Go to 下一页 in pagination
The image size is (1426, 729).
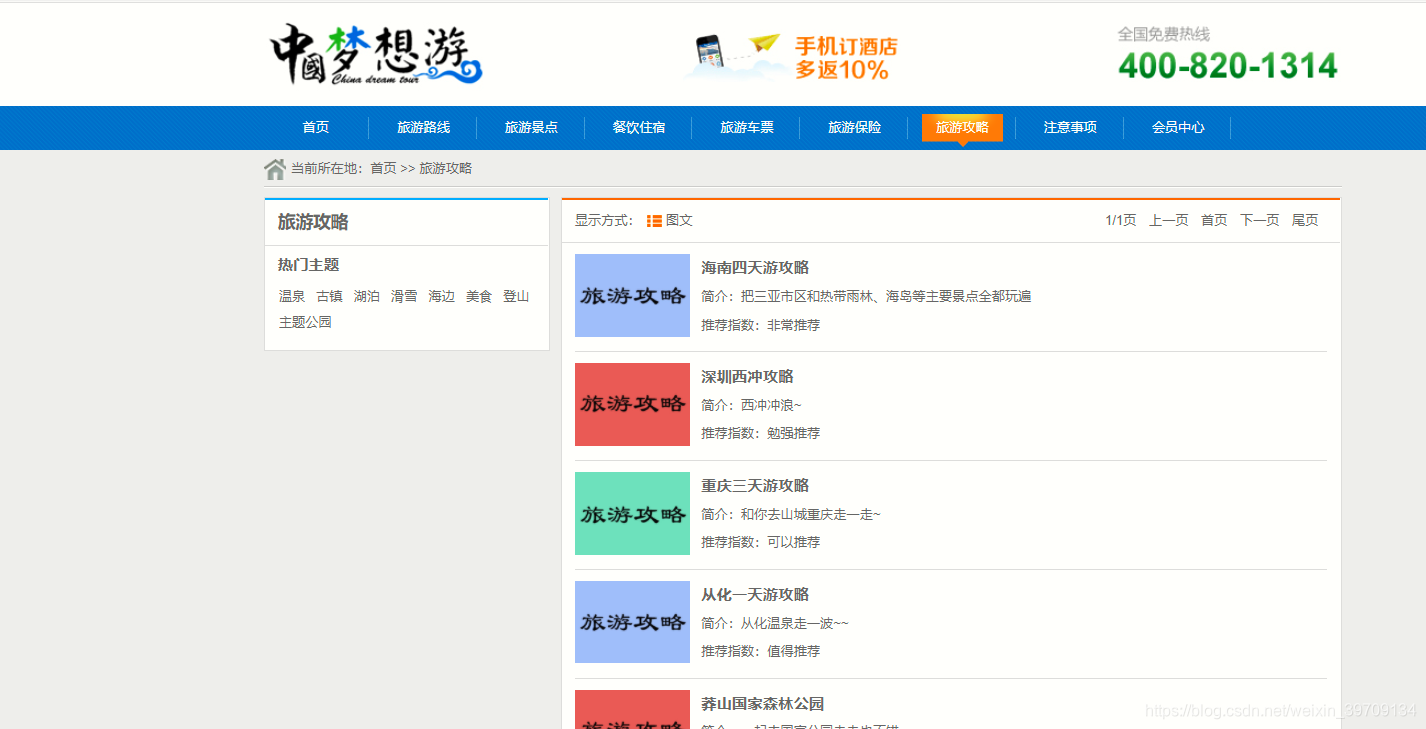pos(1259,221)
